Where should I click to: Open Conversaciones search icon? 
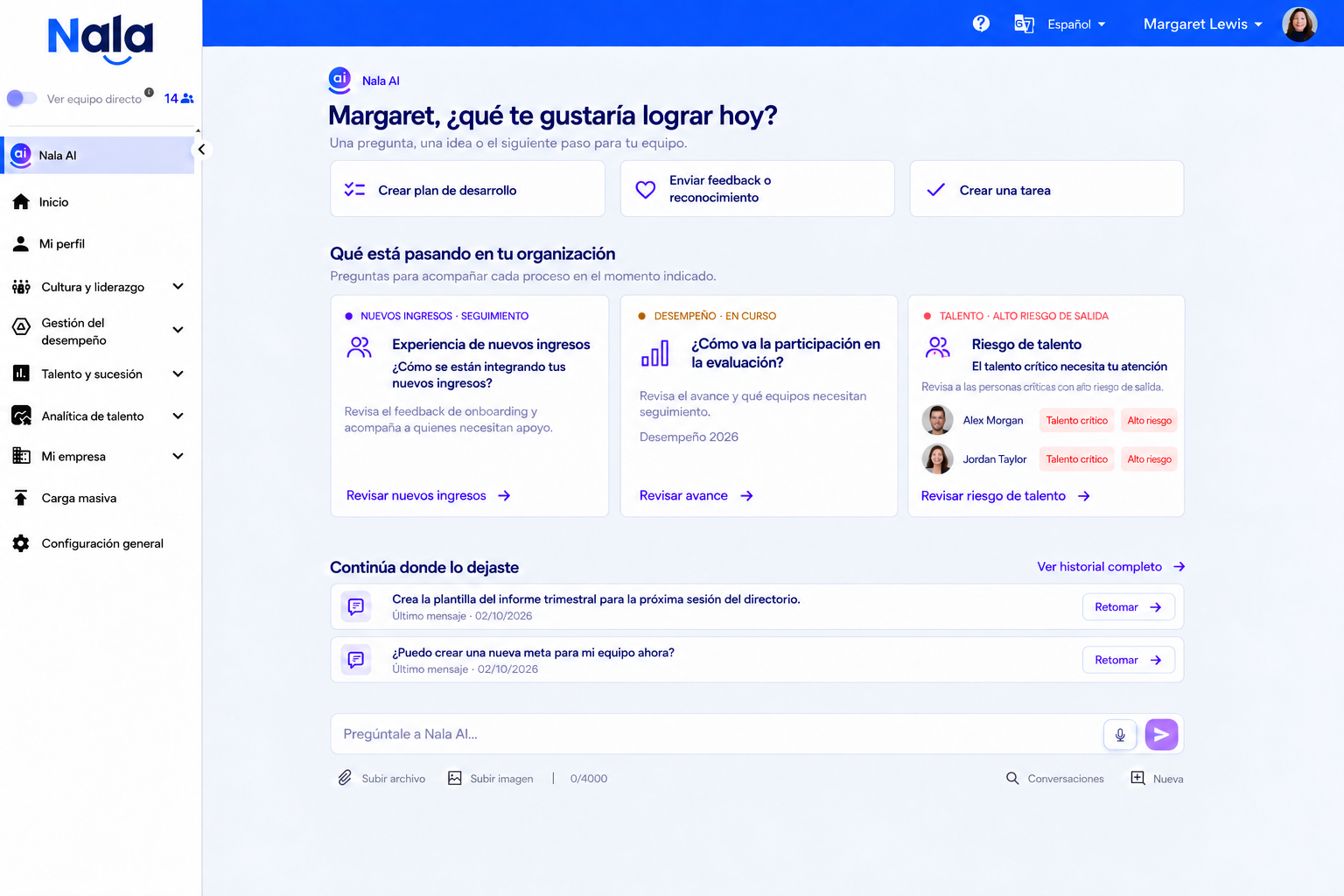tap(1012, 778)
